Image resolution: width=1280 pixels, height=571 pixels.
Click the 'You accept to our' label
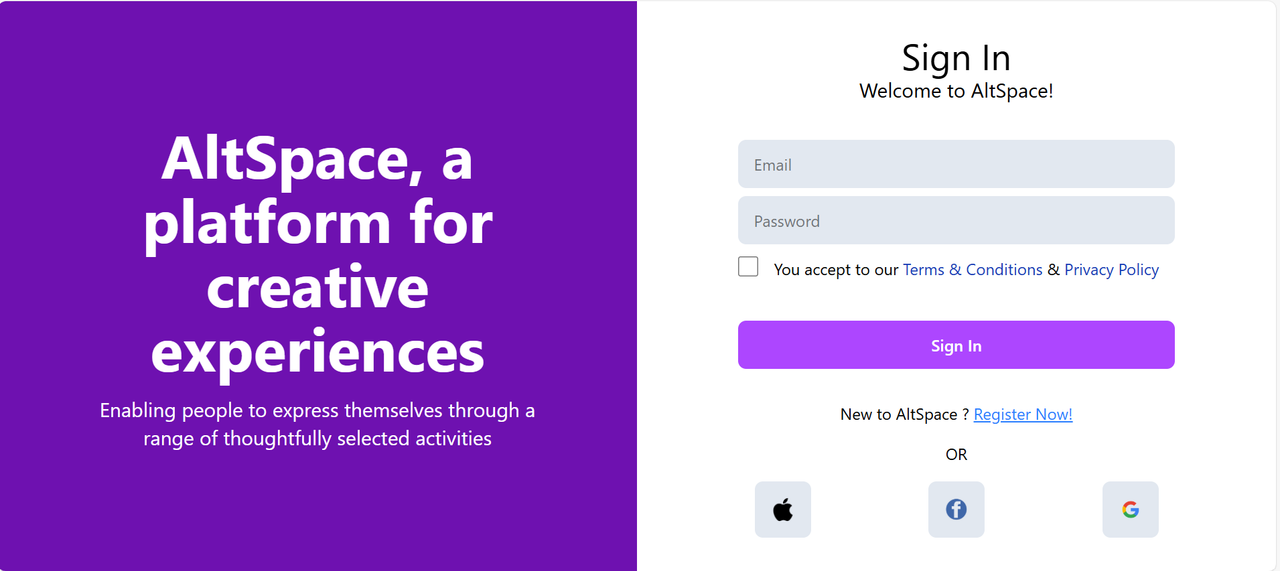[x=836, y=270]
